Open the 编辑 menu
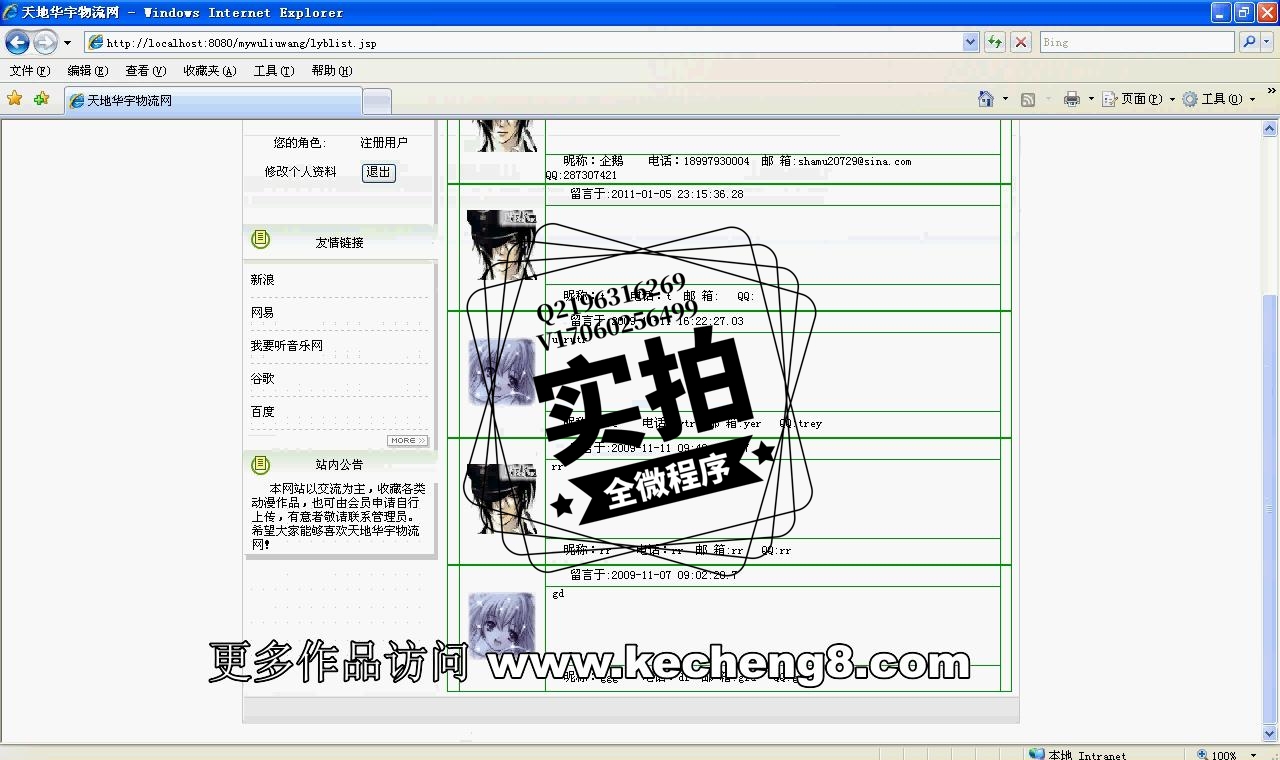 (x=87, y=71)
